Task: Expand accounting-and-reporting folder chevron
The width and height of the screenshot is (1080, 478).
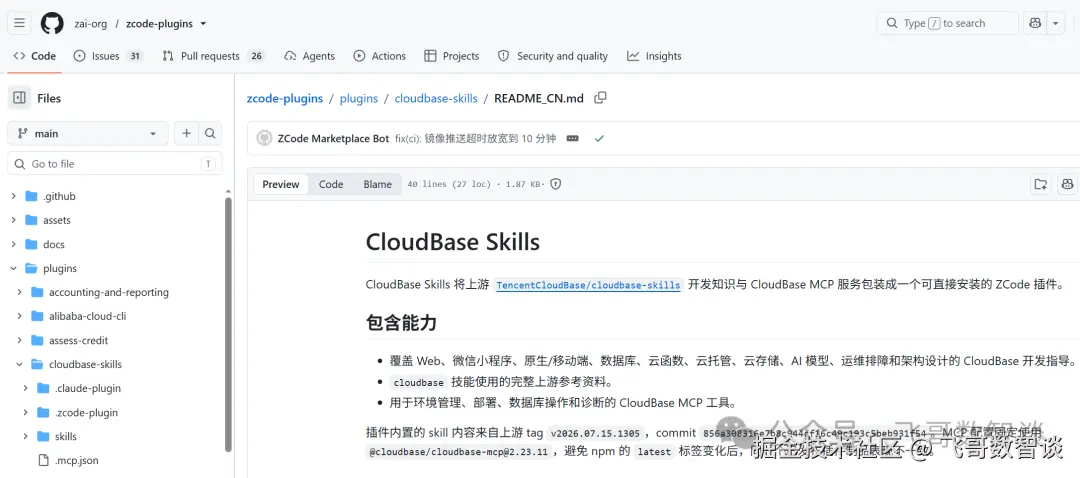Action: tap(19, 292)
